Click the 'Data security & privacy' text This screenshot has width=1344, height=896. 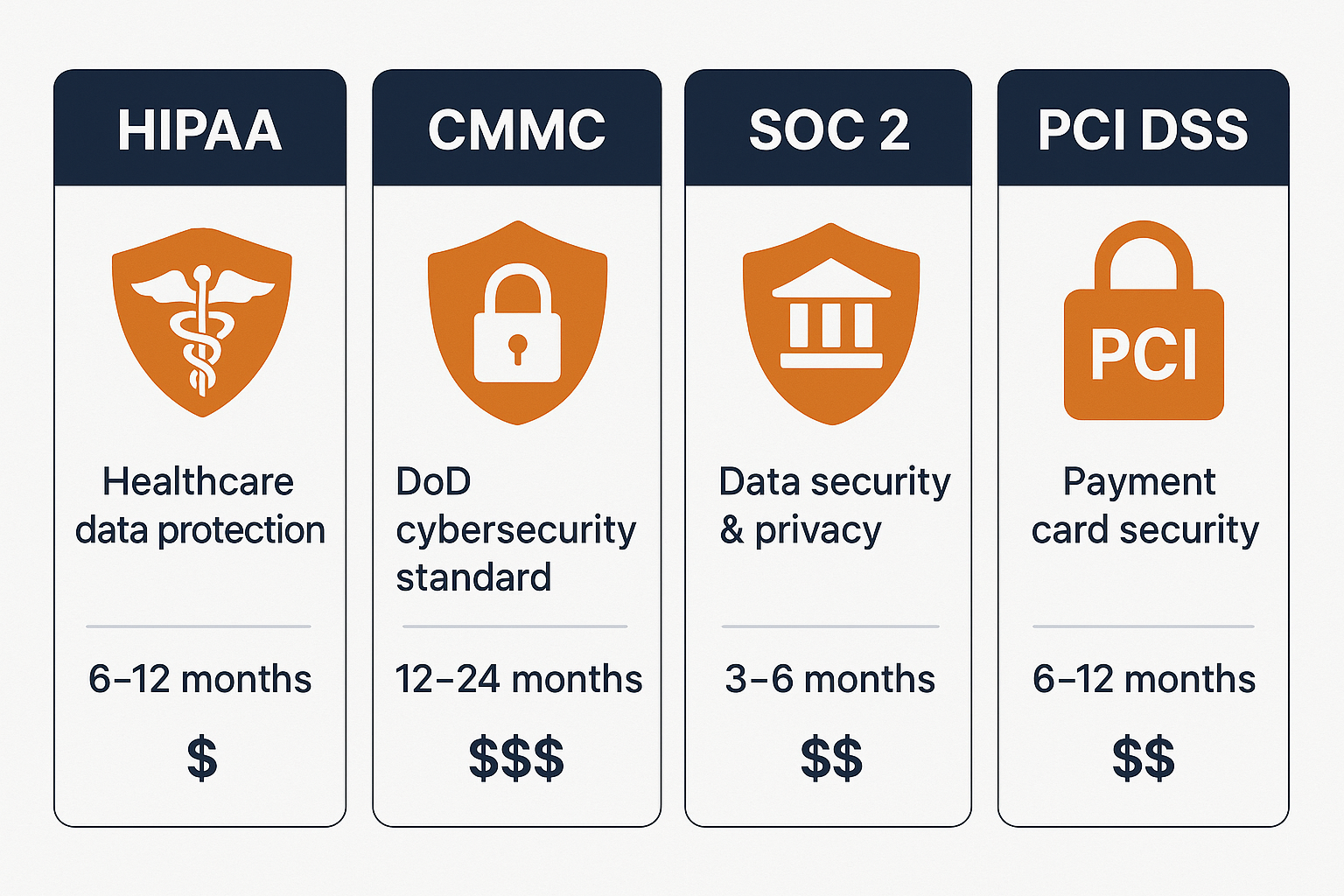833,506
